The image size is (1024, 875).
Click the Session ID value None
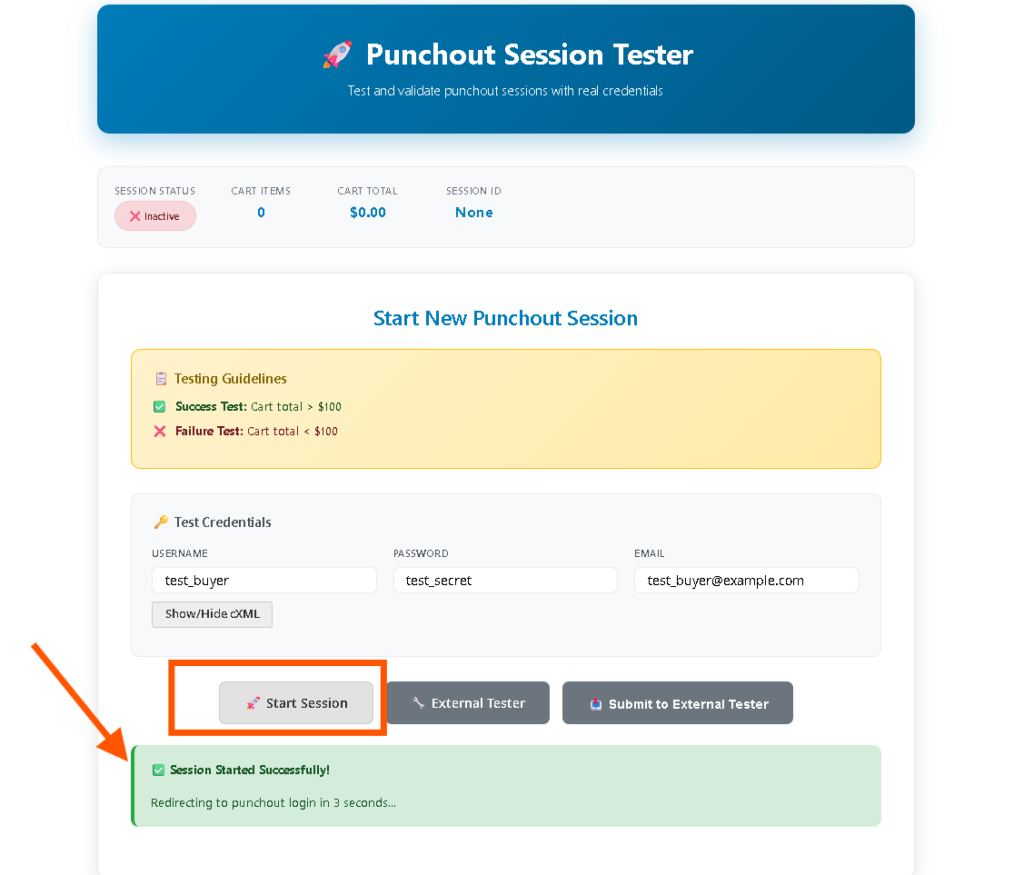point(474,212)
